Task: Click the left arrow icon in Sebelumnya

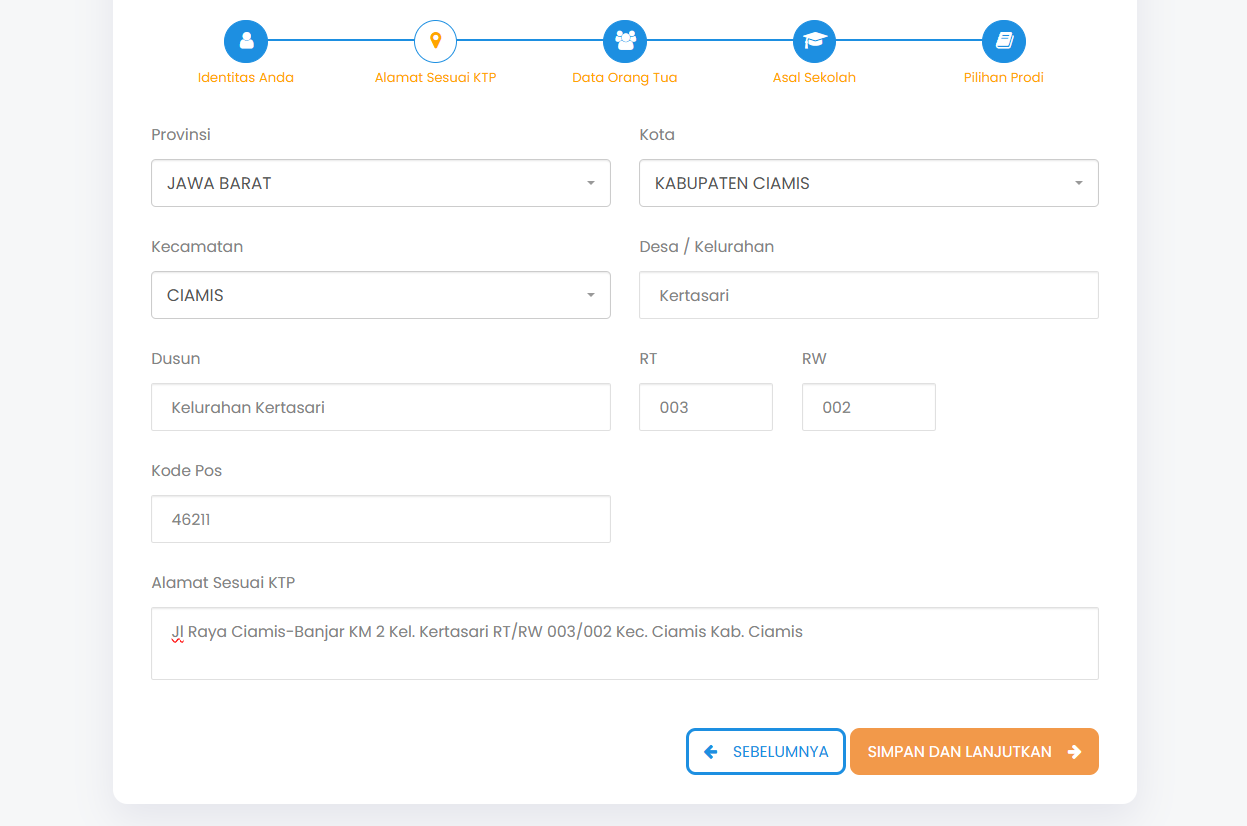Action: point(711,752)
